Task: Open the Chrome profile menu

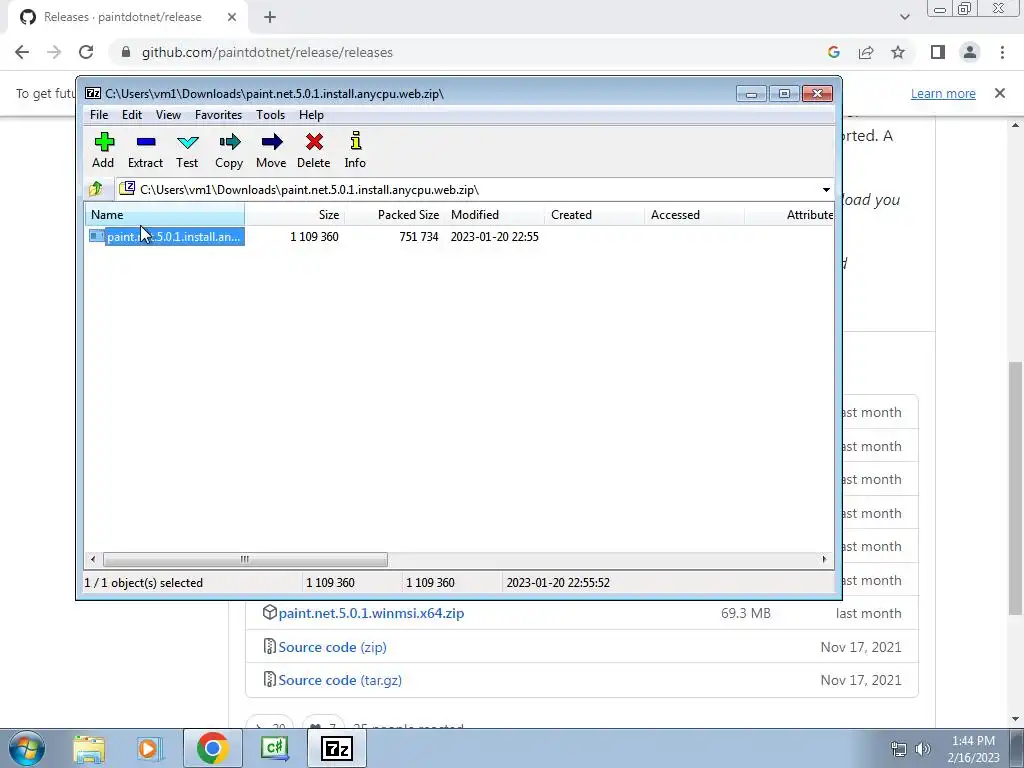Action: click(x=970, y=52)
